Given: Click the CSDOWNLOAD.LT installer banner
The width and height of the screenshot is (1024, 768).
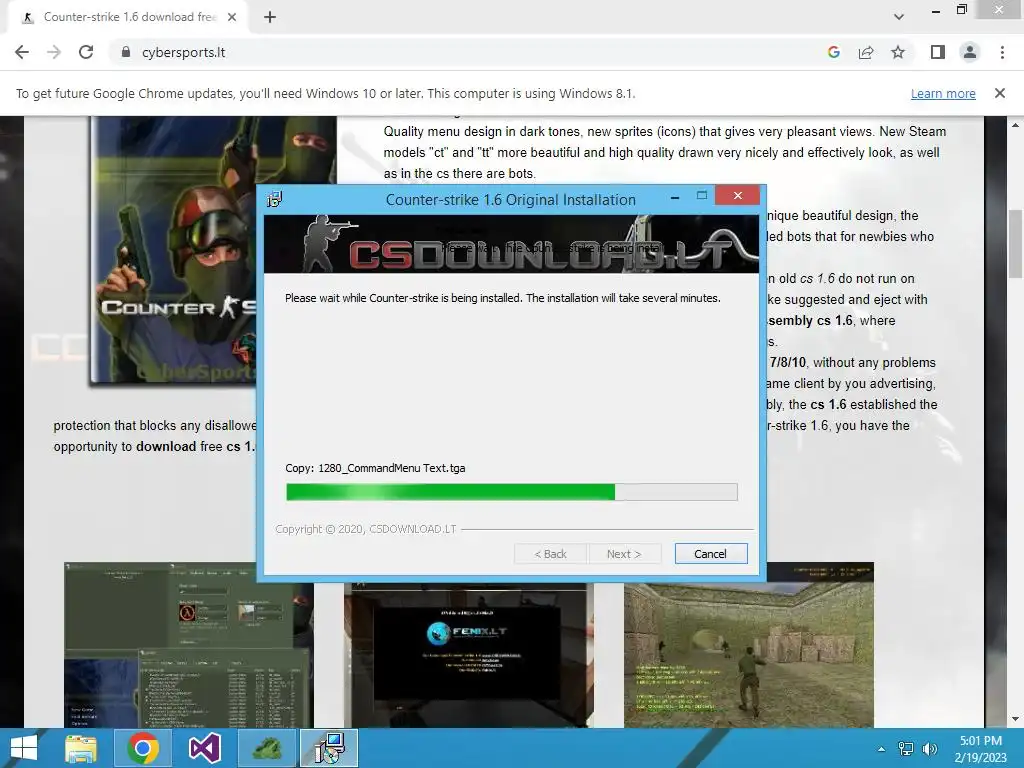Looking at the screenshot, I should pyautogui.click(x=511, y=244).
